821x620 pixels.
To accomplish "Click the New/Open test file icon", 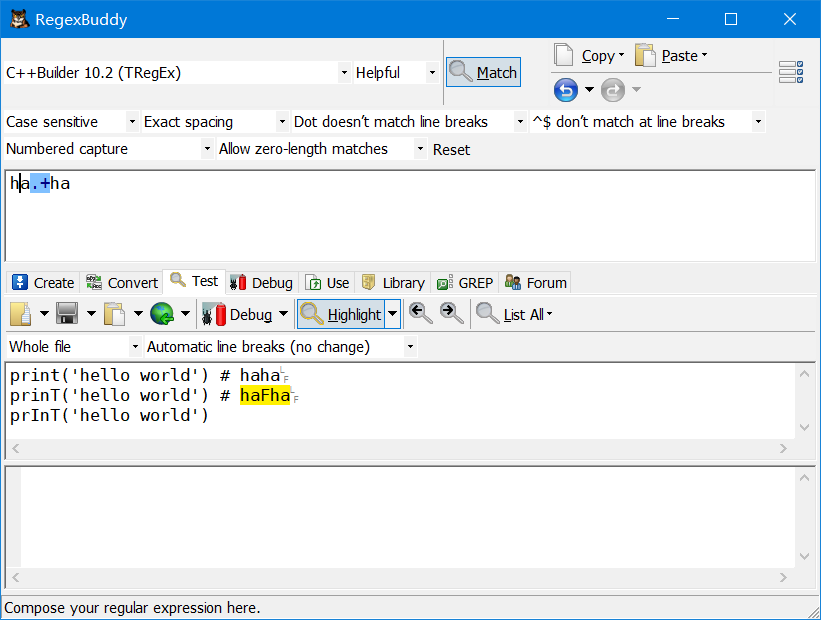I will click(20, 314).
